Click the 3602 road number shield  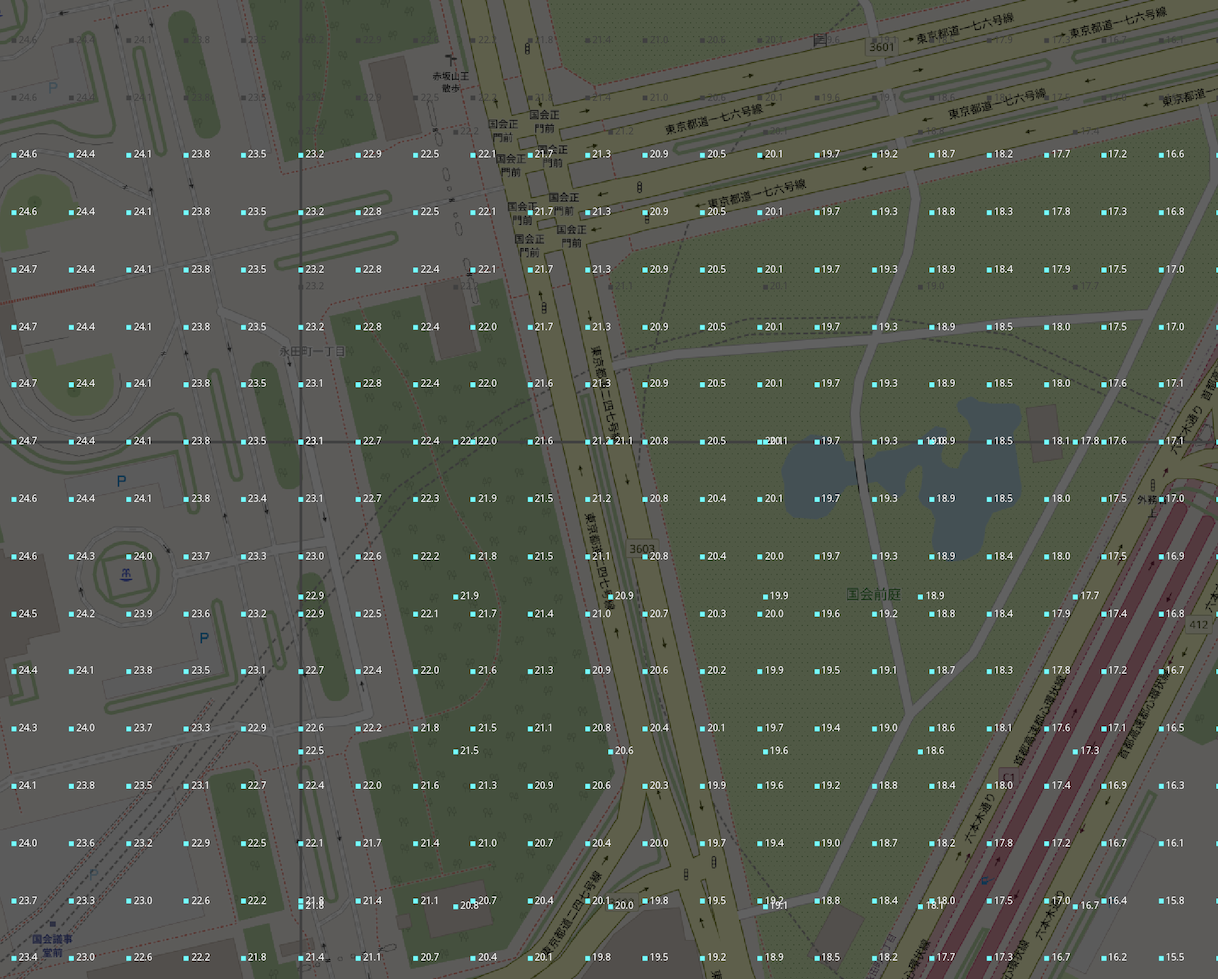(x=642, y=548)
